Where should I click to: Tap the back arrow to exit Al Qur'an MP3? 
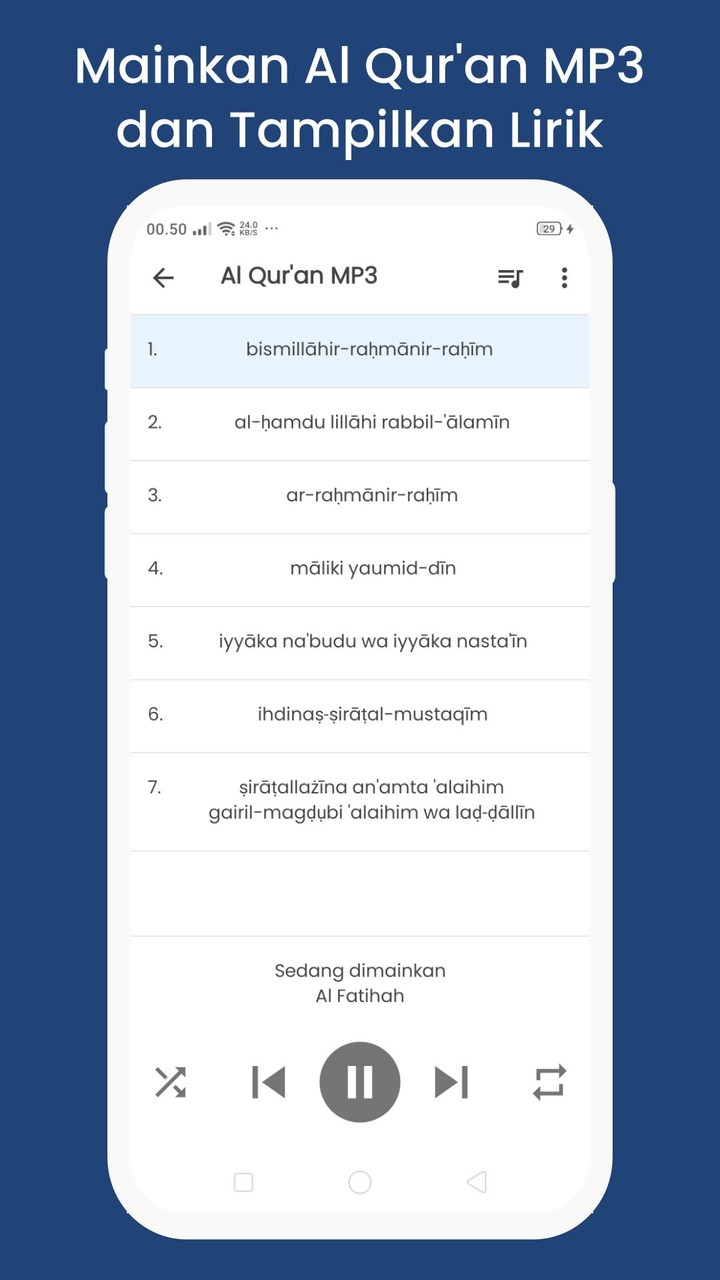(163, 277)
